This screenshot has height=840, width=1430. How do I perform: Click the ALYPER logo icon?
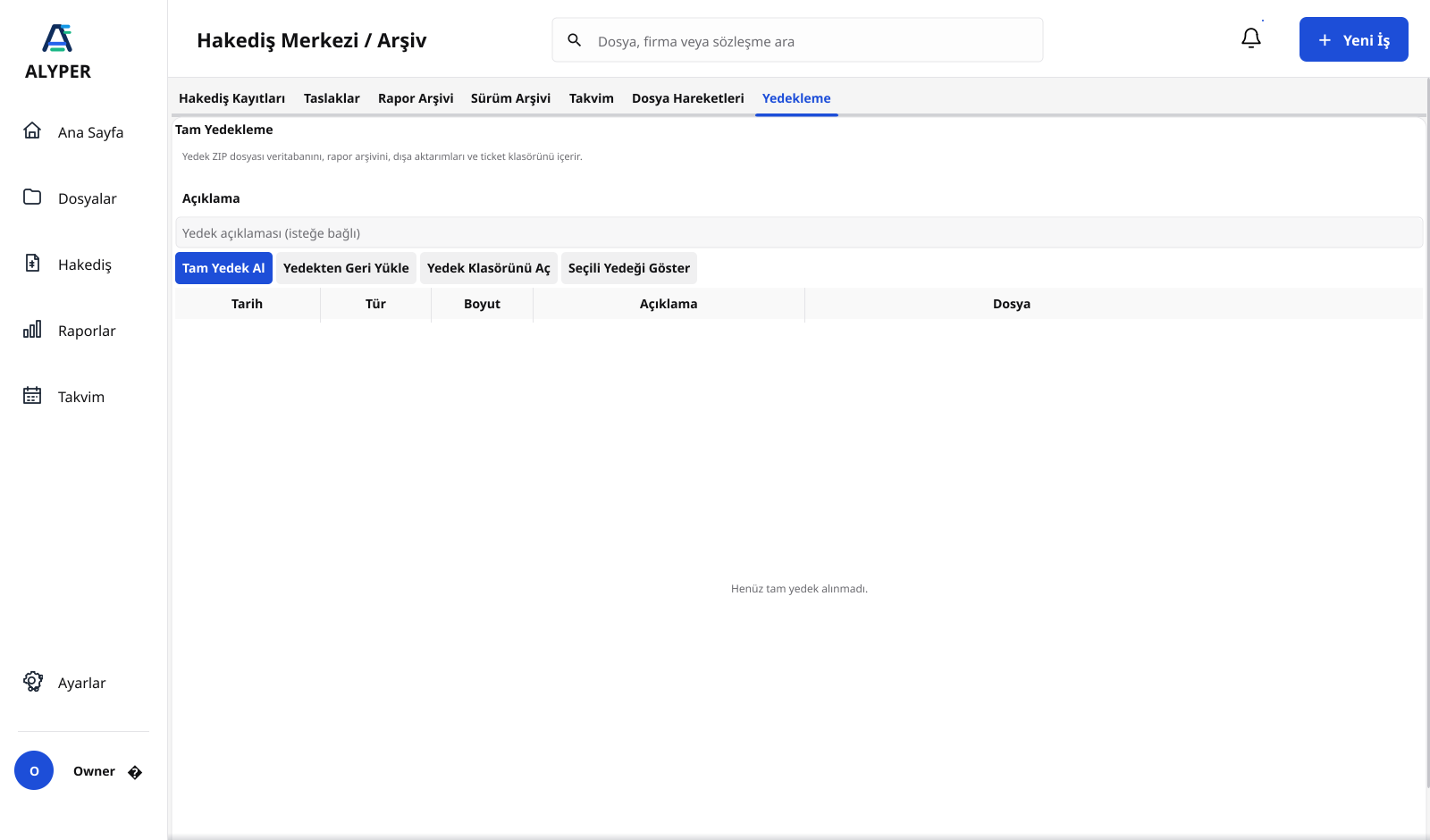click(x=57, y=38)
